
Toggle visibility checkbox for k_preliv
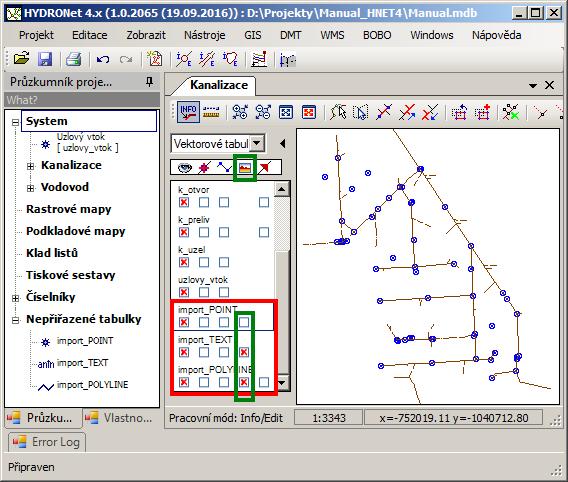(x=184, y=232)
